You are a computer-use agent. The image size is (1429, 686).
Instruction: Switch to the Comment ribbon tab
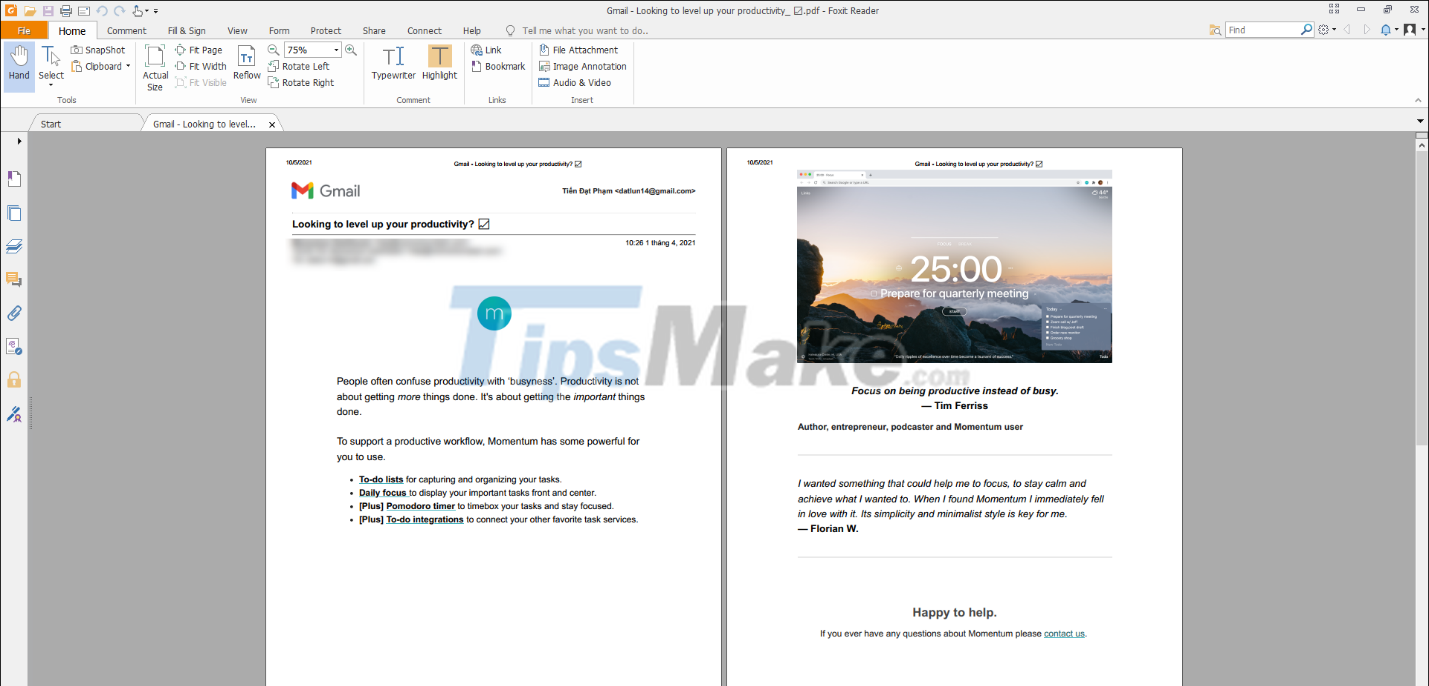(x=126, y=30)
